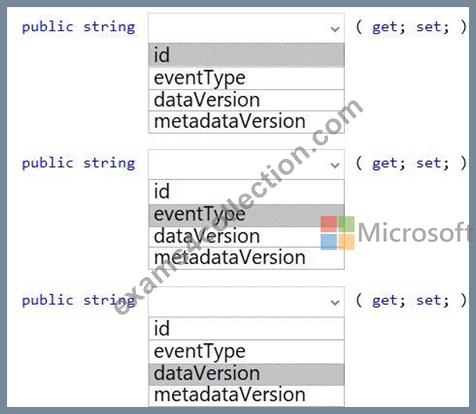Expand the third dropdown chevron arrow

(x=335, y=303)
